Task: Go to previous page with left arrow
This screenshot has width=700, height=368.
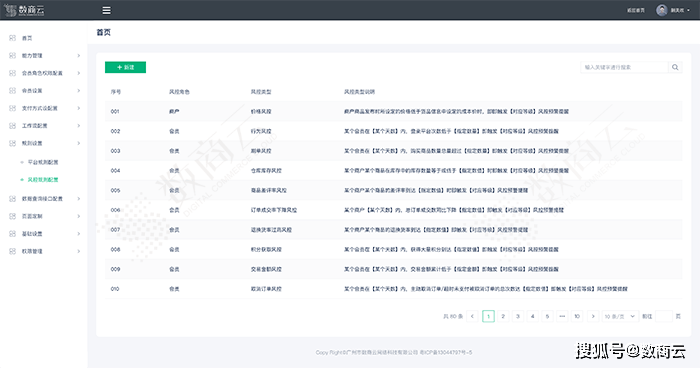Action: 472,316
